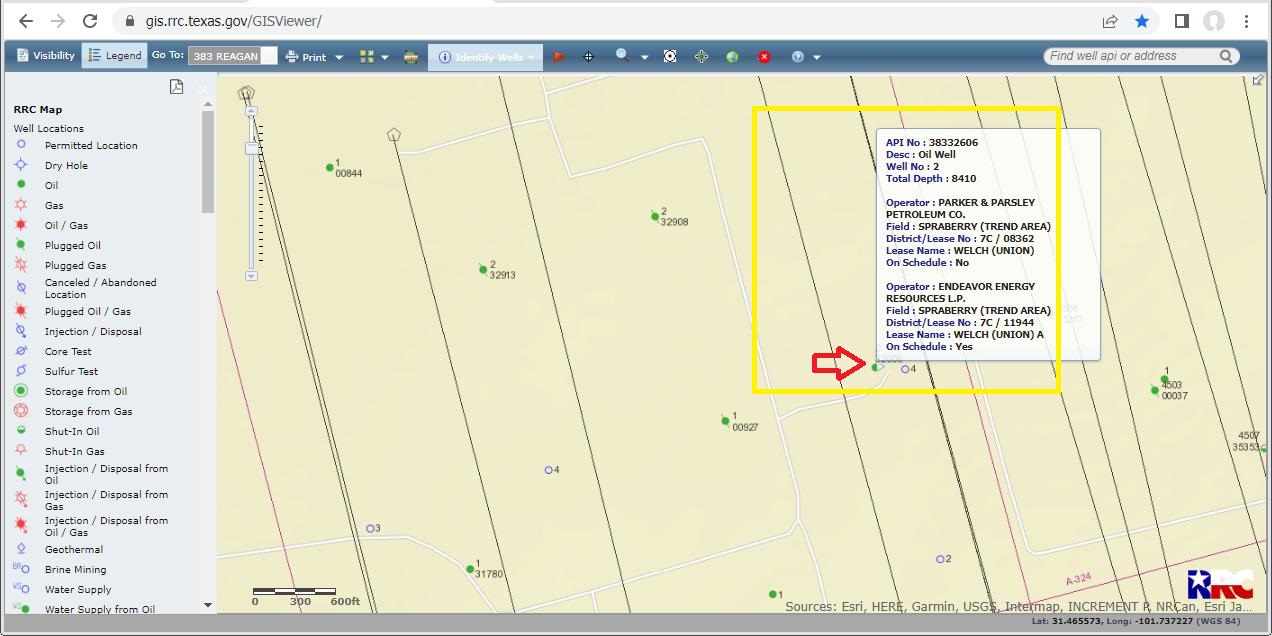
Task: Open the help question mark icon
Action: click(797, 57)
